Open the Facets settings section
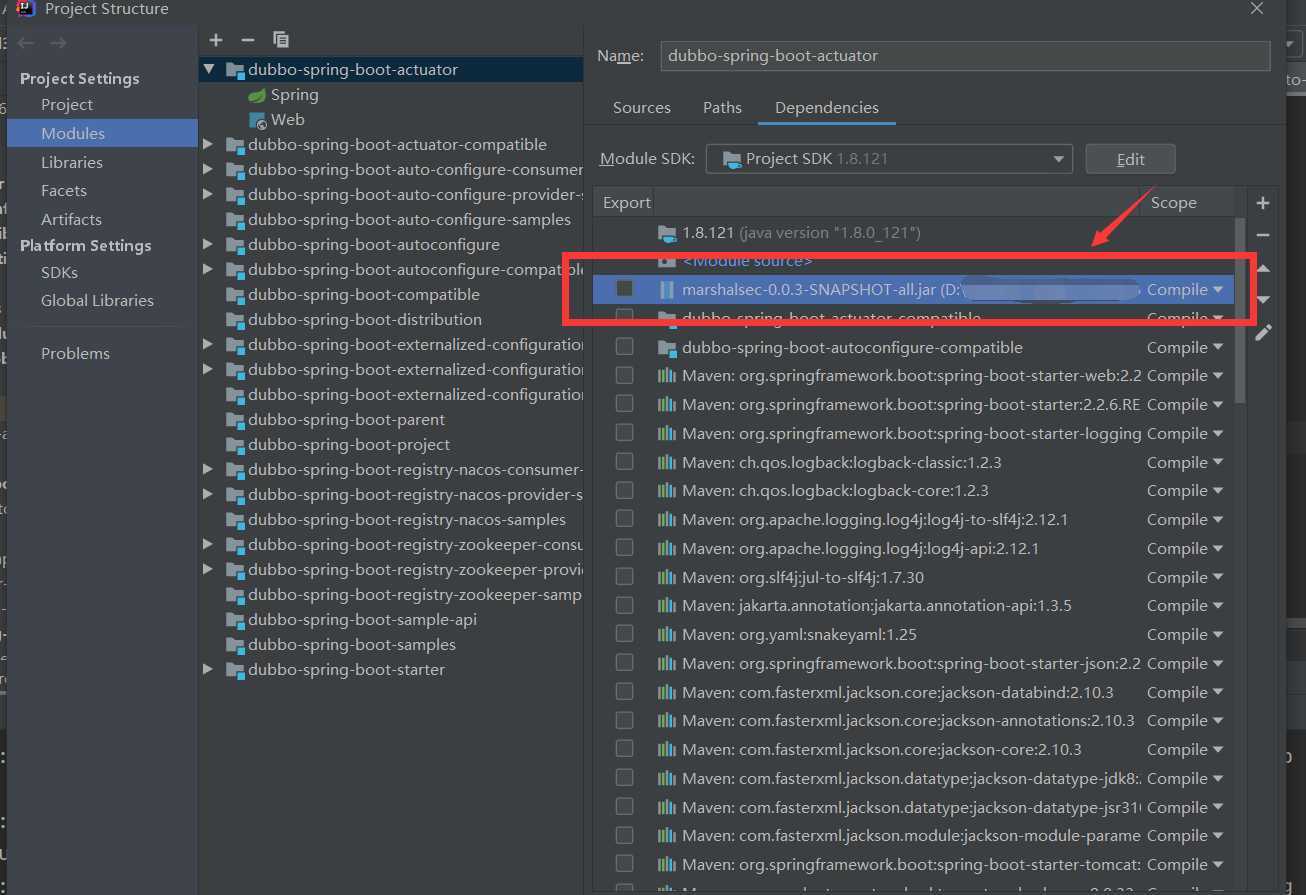 [x=64, y=191]
